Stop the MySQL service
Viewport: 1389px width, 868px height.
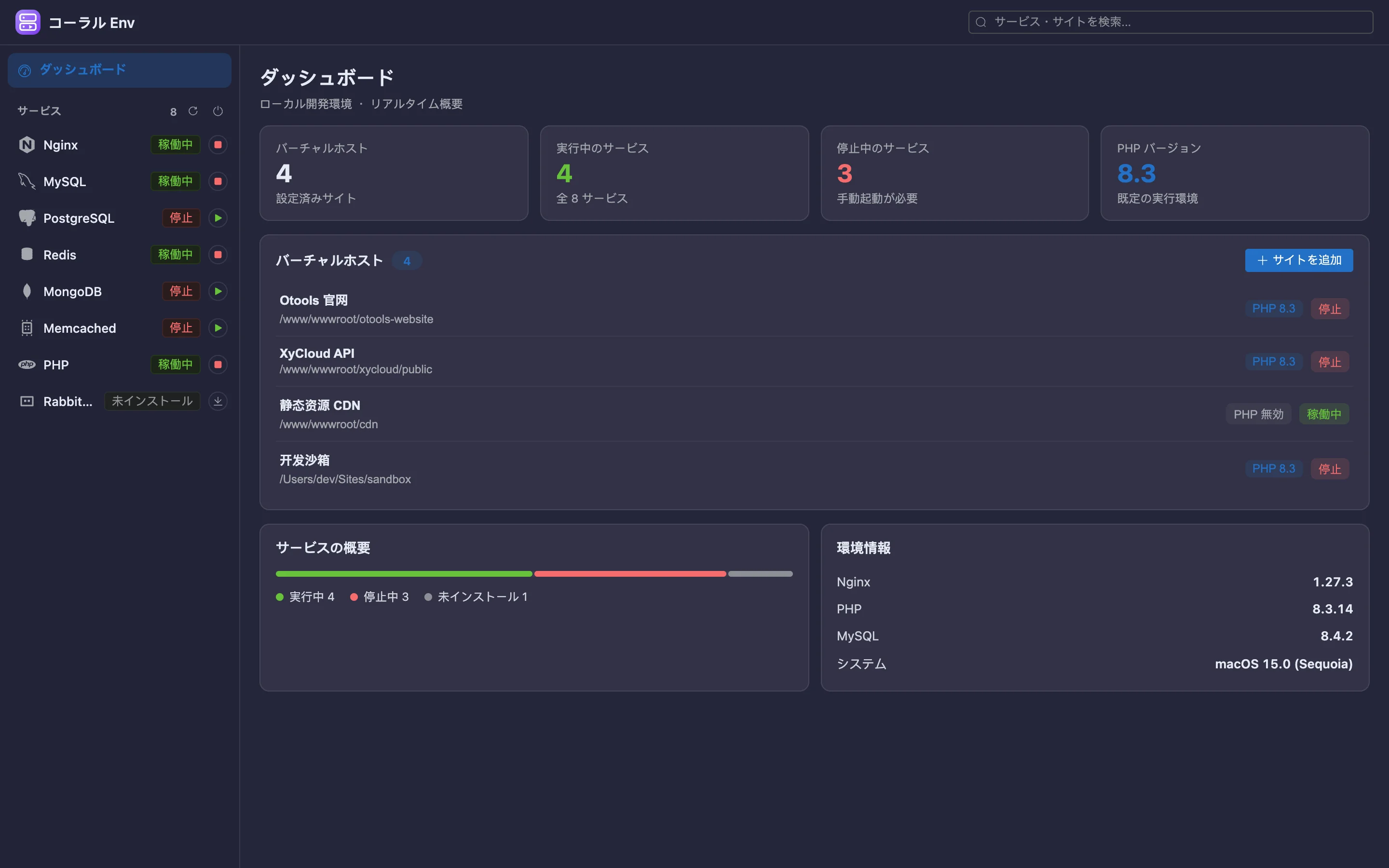click(x=218, y=181)
